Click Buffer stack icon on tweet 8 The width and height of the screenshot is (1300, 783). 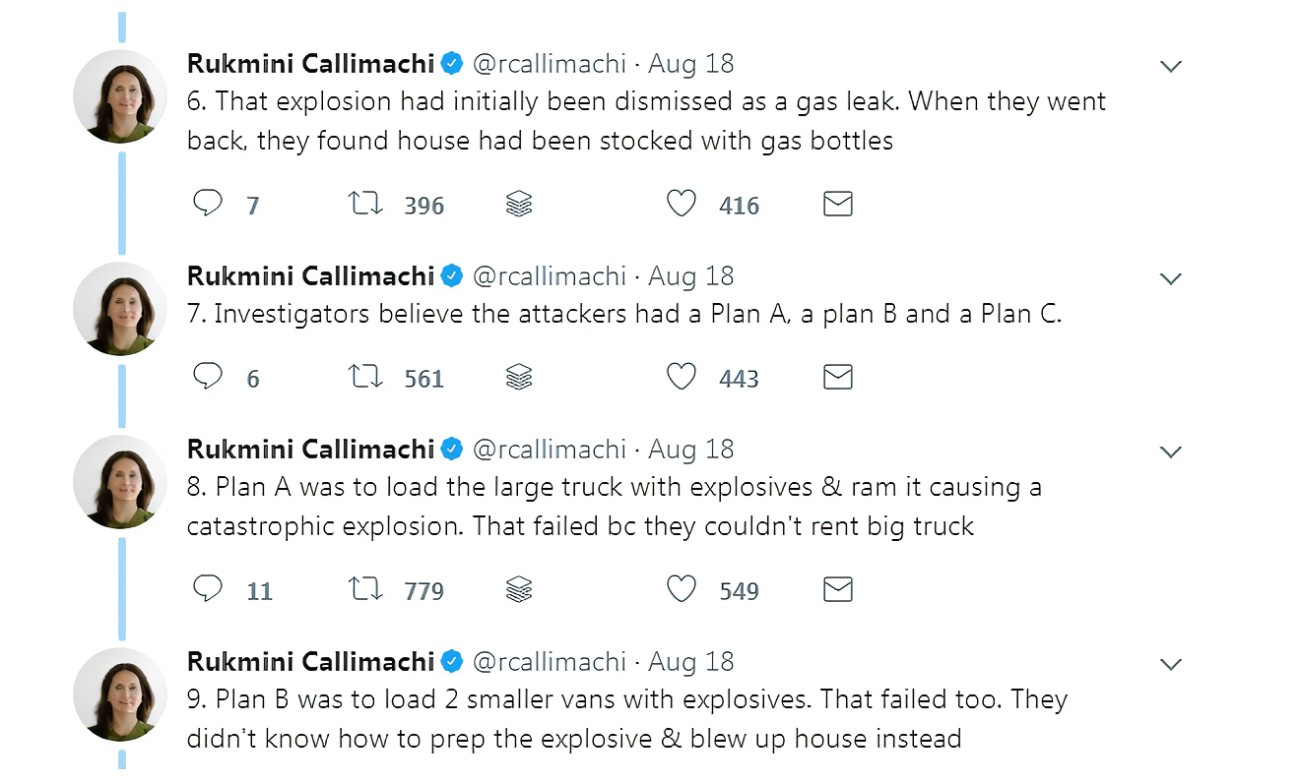pos(519,591)
